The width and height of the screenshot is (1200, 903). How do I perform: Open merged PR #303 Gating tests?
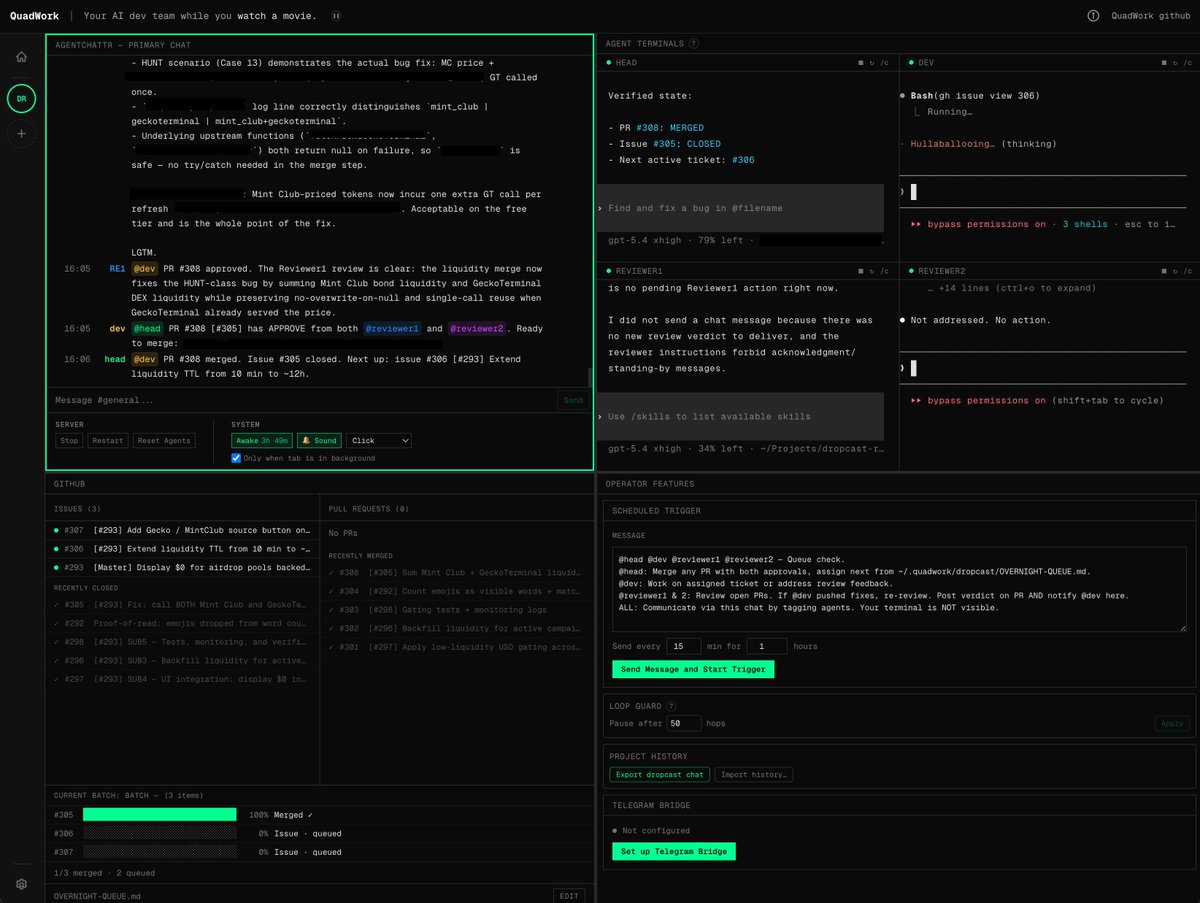[x=457, y=610]
